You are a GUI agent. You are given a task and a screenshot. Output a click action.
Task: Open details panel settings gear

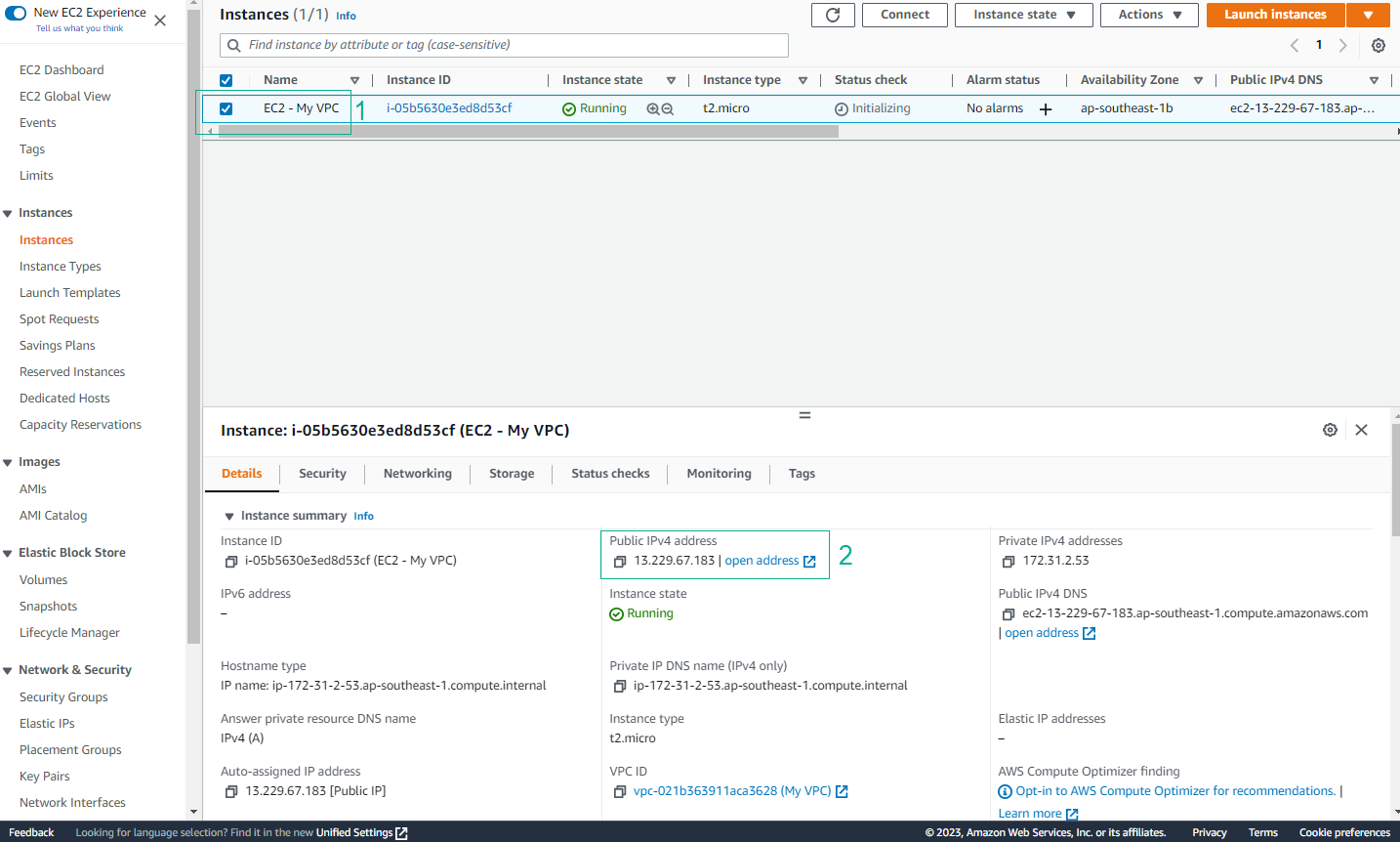(x=1330, y=430)
